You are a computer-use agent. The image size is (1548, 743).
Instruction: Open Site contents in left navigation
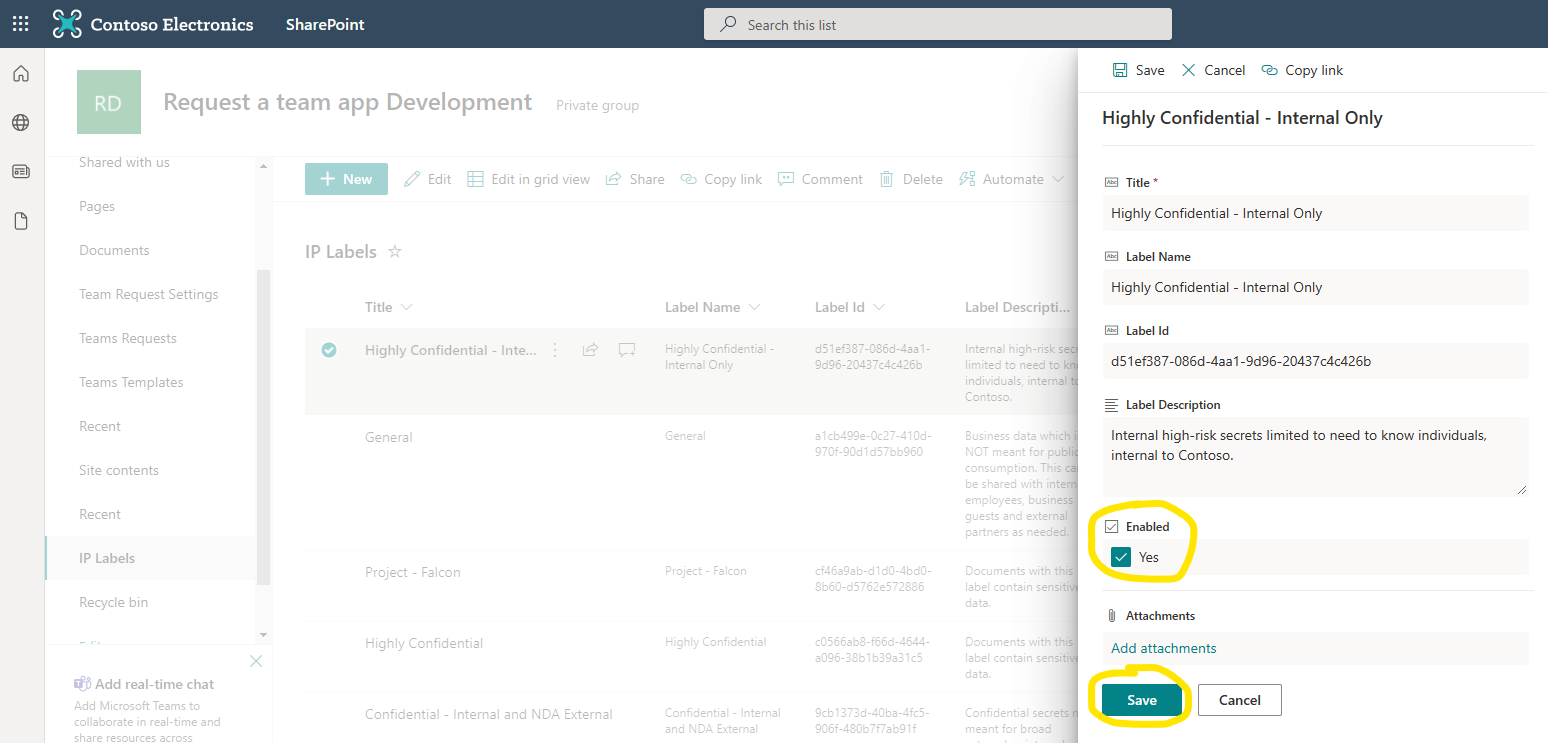coord(119,470)
